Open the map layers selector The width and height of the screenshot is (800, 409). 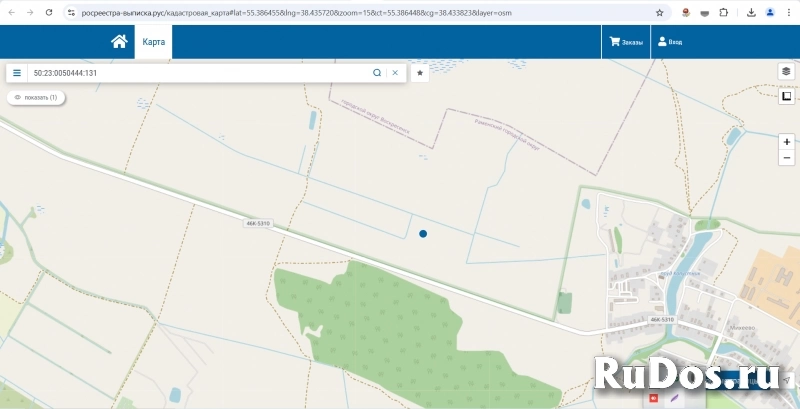787,72
